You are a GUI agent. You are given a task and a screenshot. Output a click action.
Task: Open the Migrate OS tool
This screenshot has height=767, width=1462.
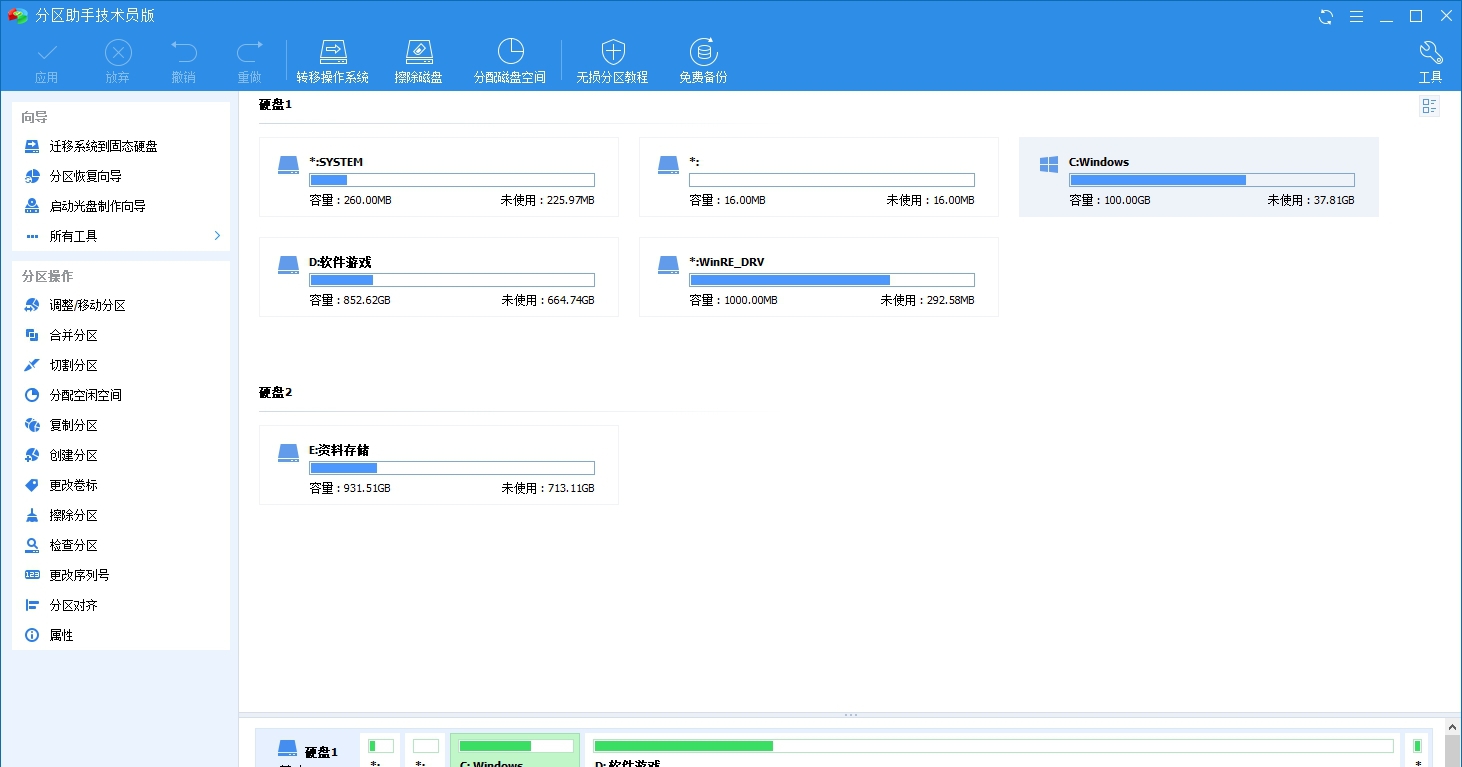pos(333,59)
